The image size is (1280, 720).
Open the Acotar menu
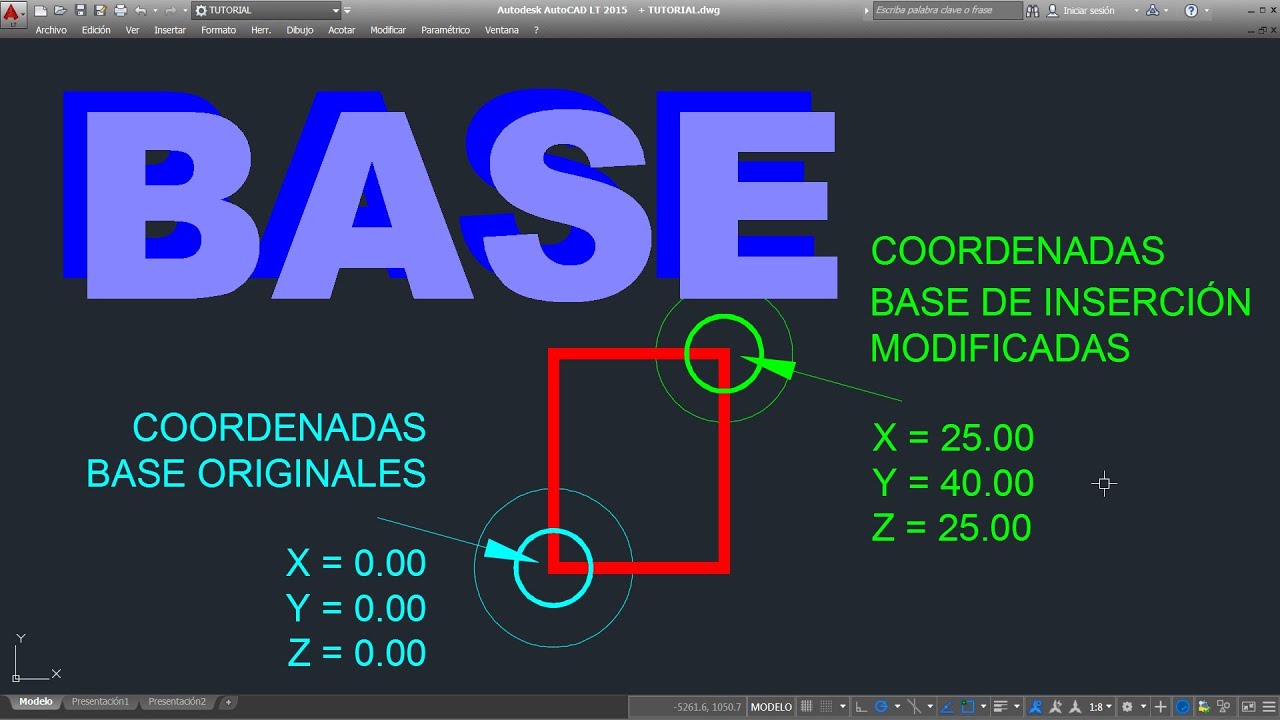(x=342, y=30)
